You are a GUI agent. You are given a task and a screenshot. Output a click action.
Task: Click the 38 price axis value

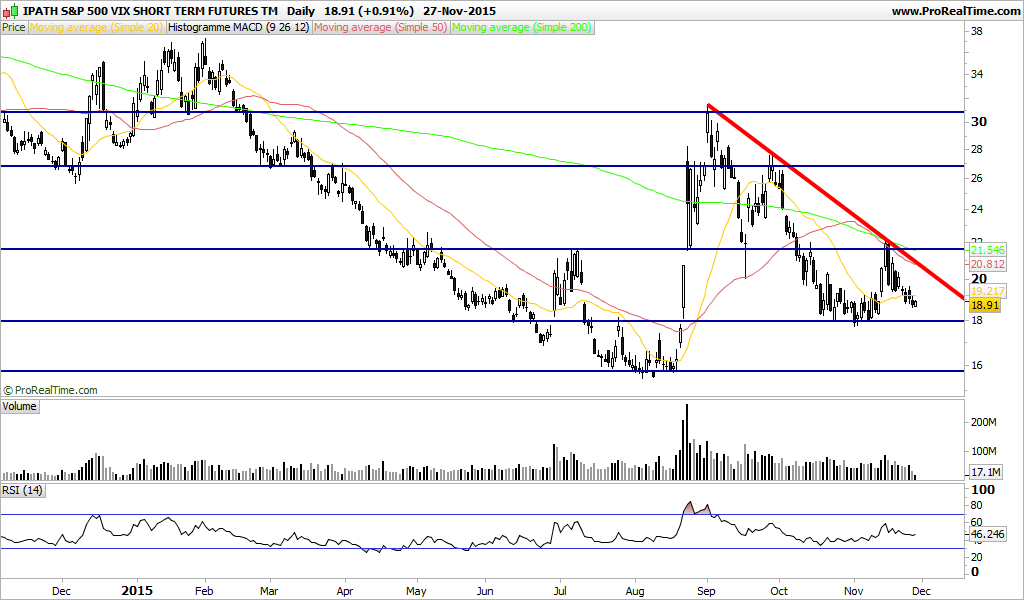click(x=978, y=31)
